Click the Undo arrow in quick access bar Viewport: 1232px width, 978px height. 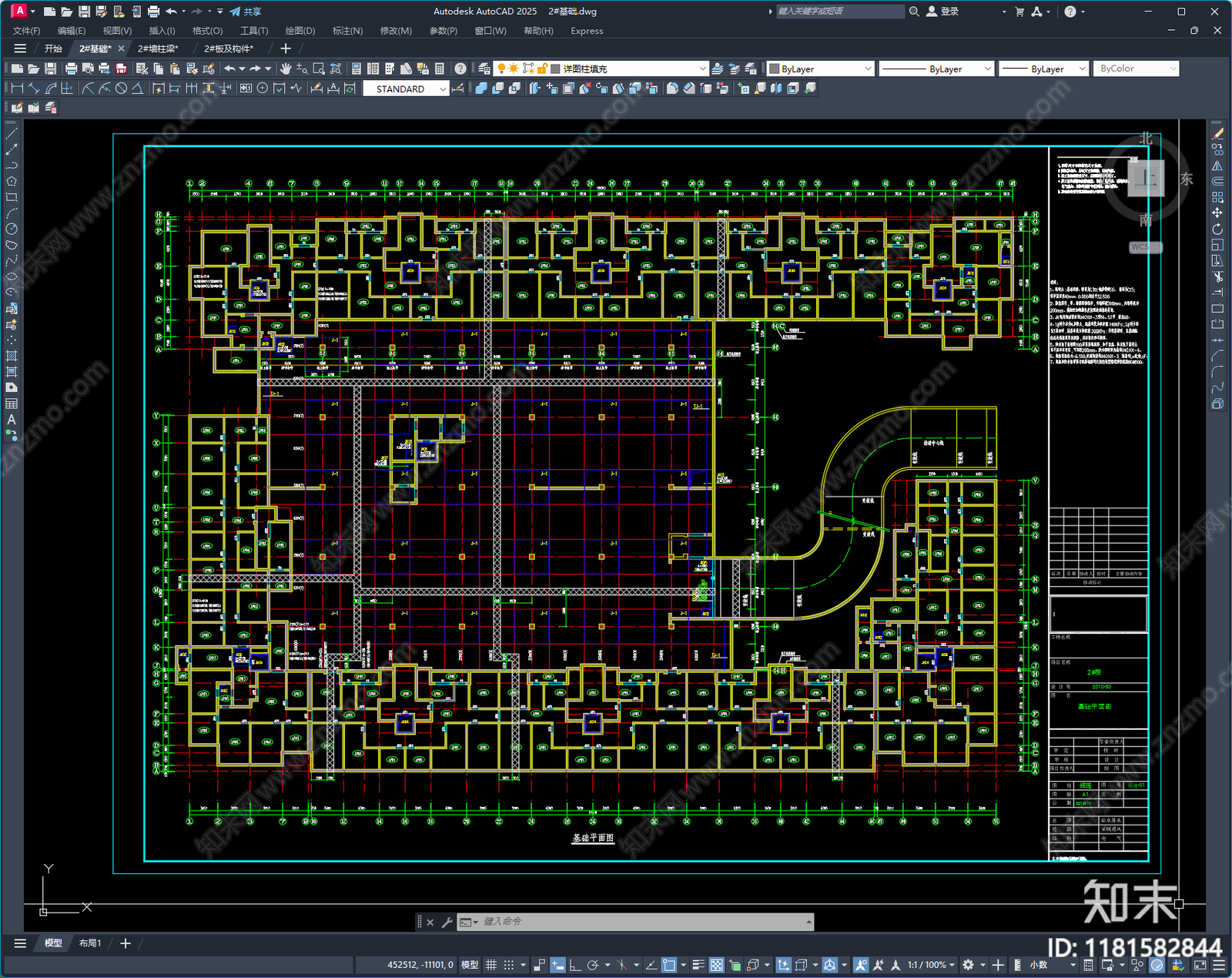pos(171,12)
